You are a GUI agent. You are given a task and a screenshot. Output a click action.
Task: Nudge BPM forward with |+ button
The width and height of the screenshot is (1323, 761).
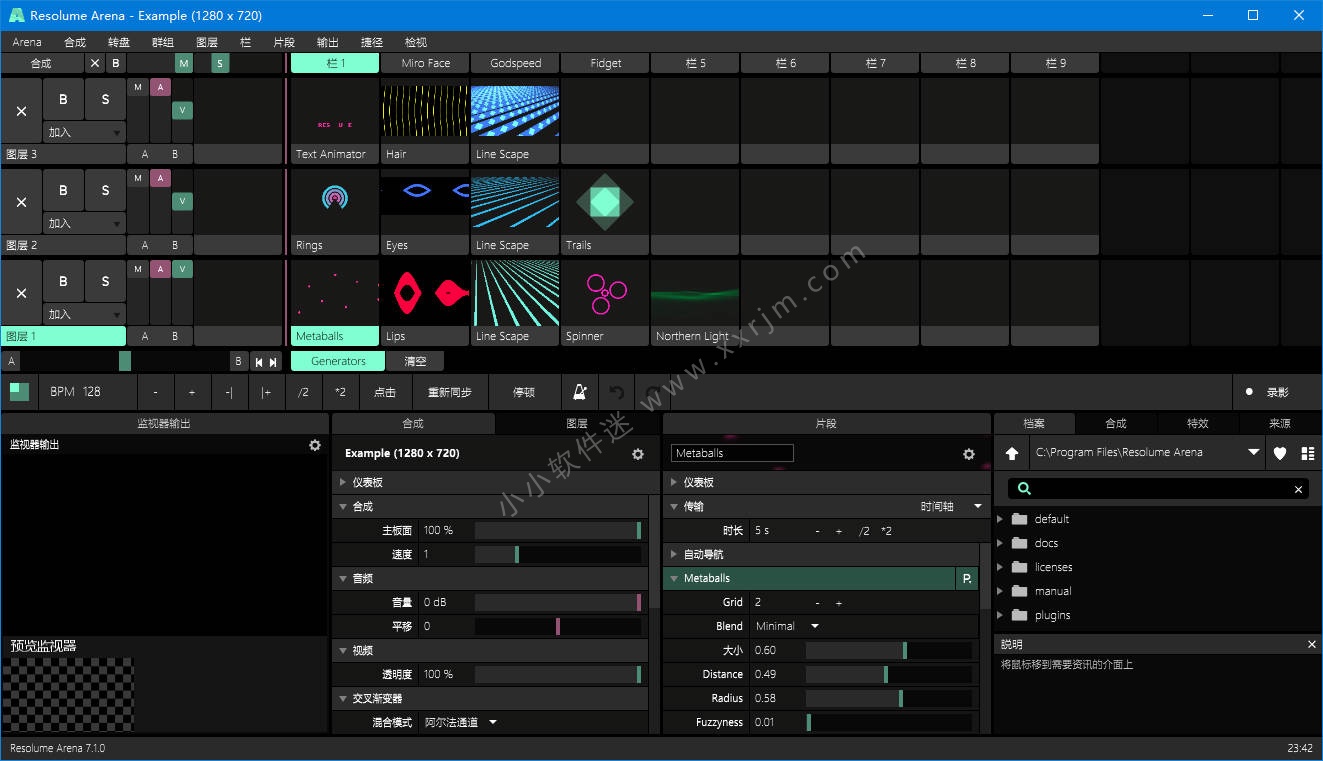pyautogui.click(x=266, y=392)
